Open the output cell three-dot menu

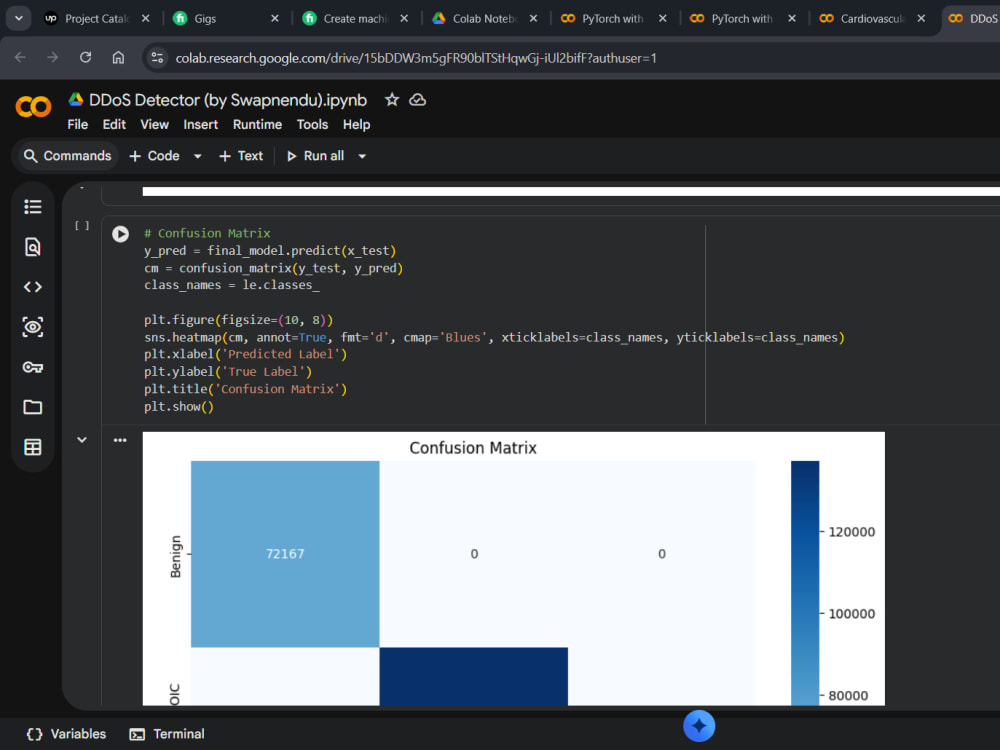(x=120, y=440)
